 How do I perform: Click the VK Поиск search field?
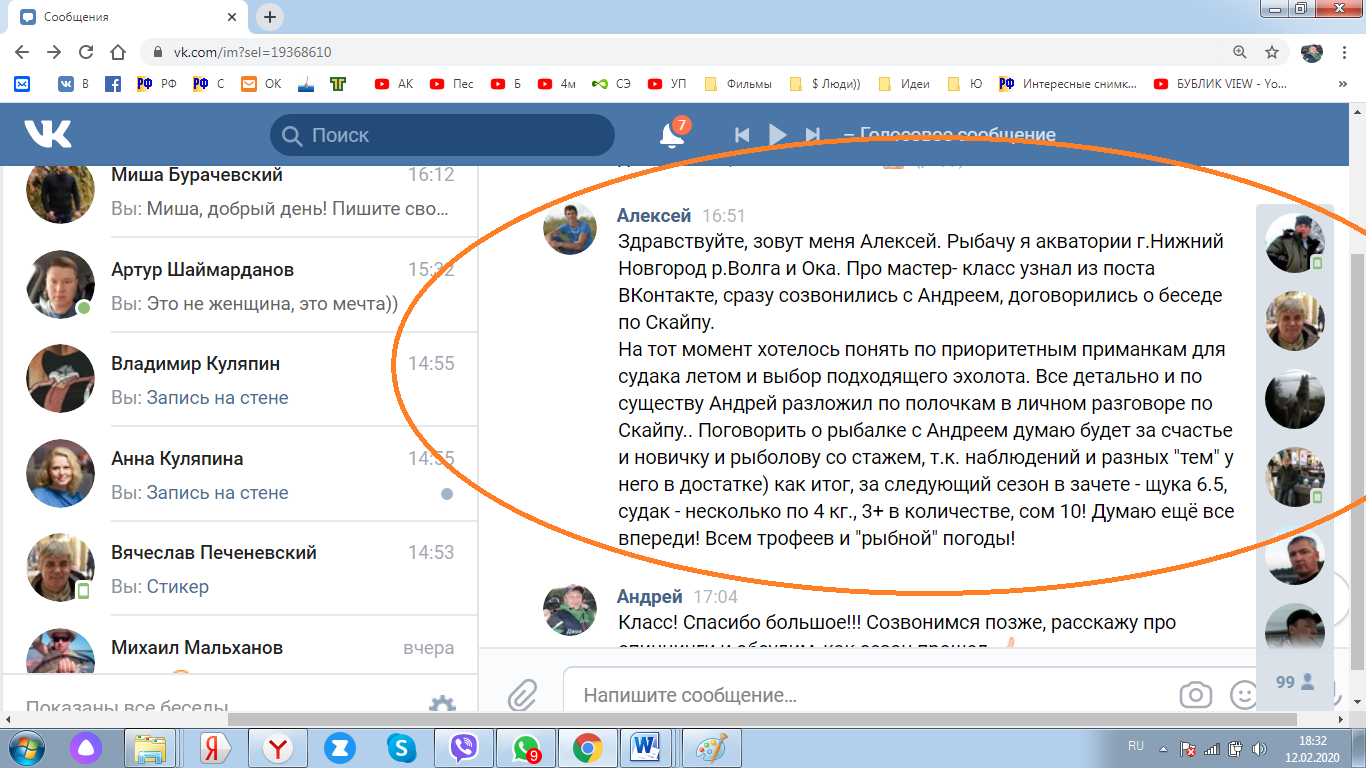(442, 135)
